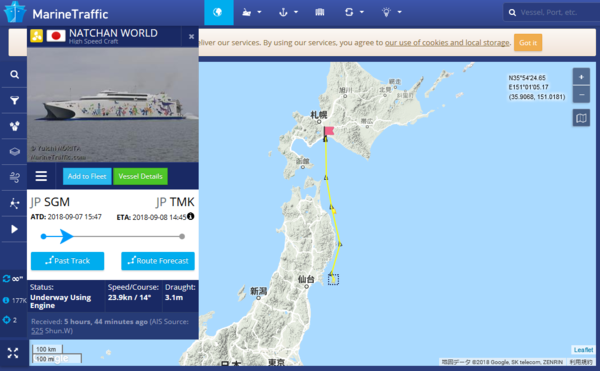Open the route/distance sidebar tool
600x371 pixels.
(14, 203)
